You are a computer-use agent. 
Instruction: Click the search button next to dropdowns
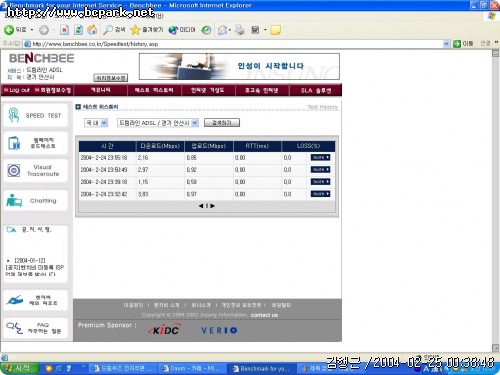pyautogui.click(x=222, y=123)
